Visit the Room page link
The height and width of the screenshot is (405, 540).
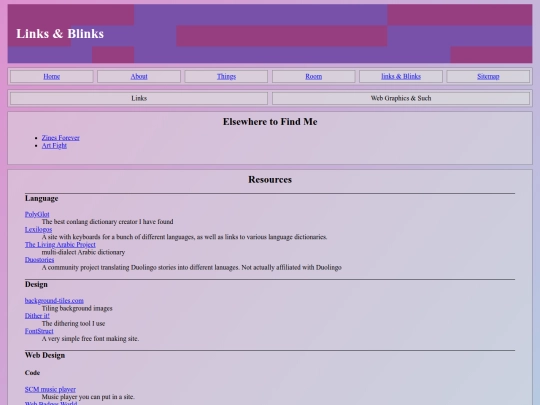pyautogui.click(x=313, y=76)
